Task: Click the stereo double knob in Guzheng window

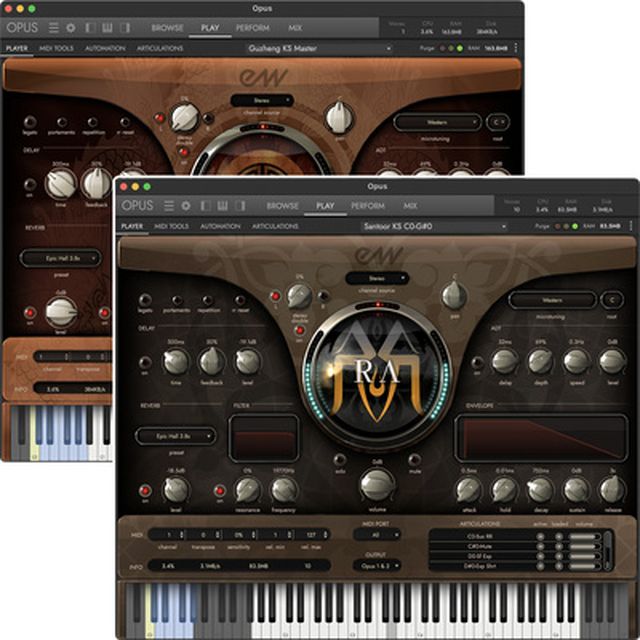Action: (184, 118)
